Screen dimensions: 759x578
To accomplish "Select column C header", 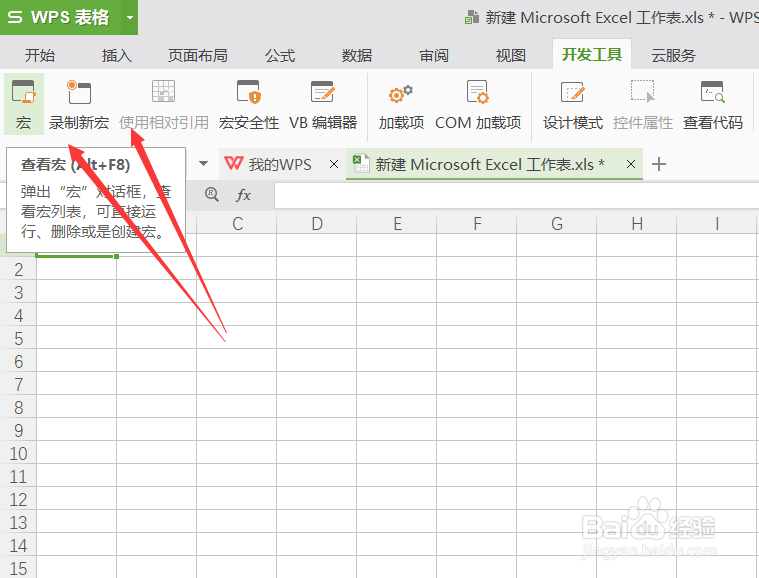I will 237,224.
